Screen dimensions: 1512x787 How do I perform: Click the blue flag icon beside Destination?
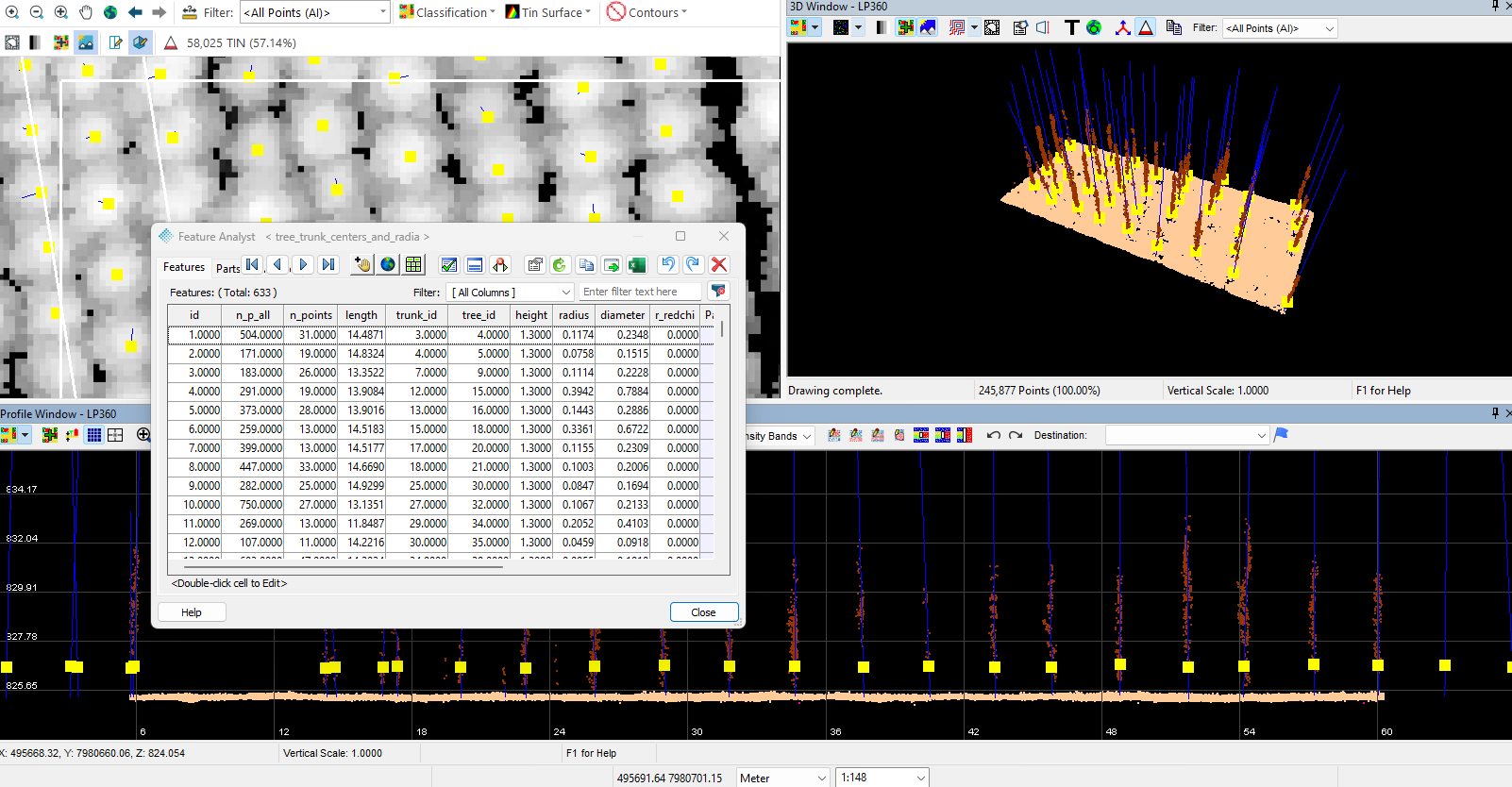[x=1281, y=435]
